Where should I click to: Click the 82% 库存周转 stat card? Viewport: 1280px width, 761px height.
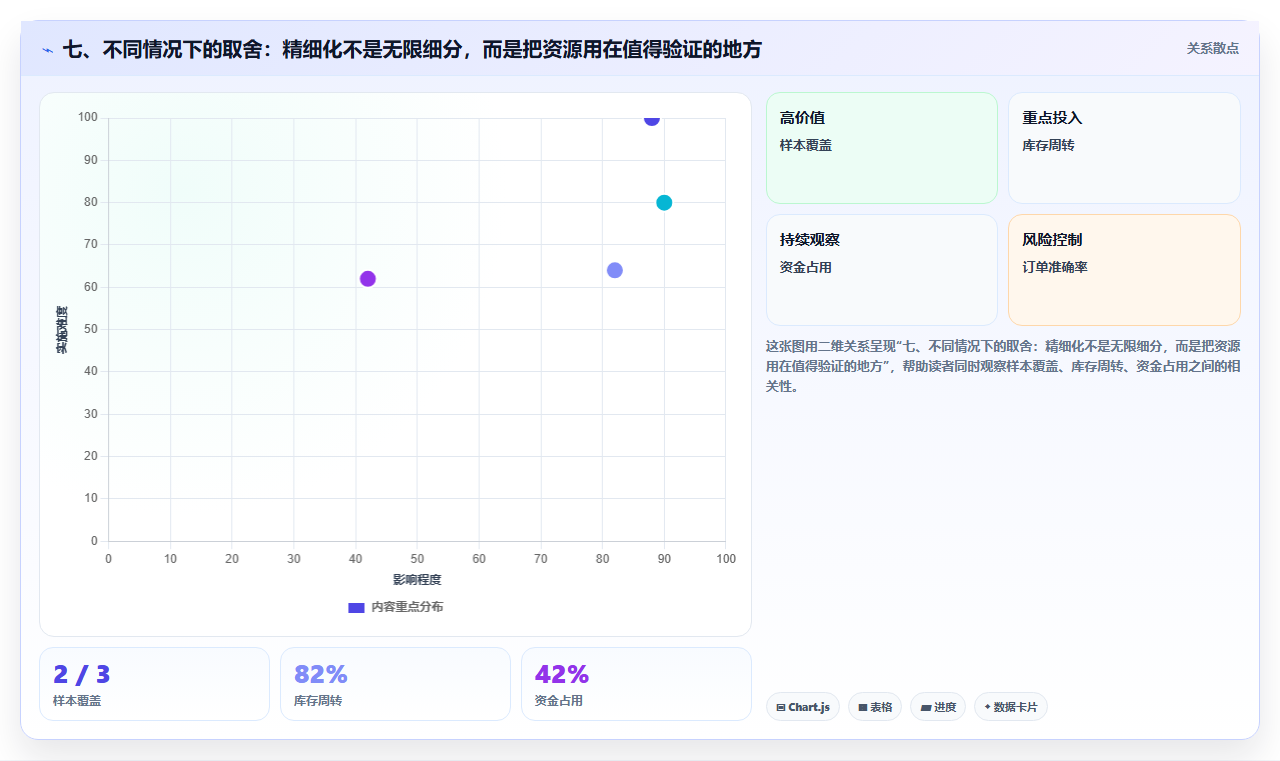[x=395, y=684]
